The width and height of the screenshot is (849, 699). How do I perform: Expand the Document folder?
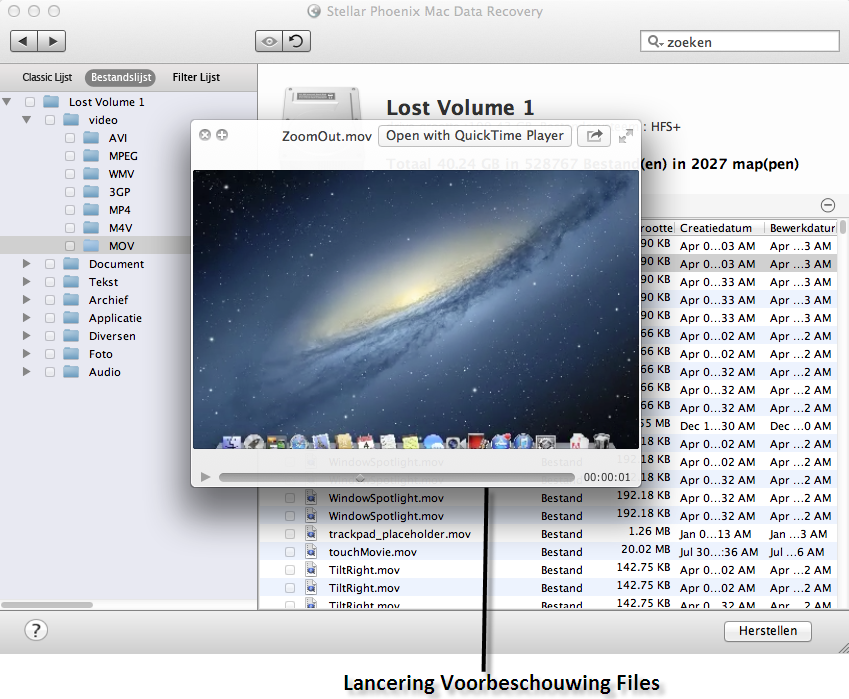(x=27, y=264)
